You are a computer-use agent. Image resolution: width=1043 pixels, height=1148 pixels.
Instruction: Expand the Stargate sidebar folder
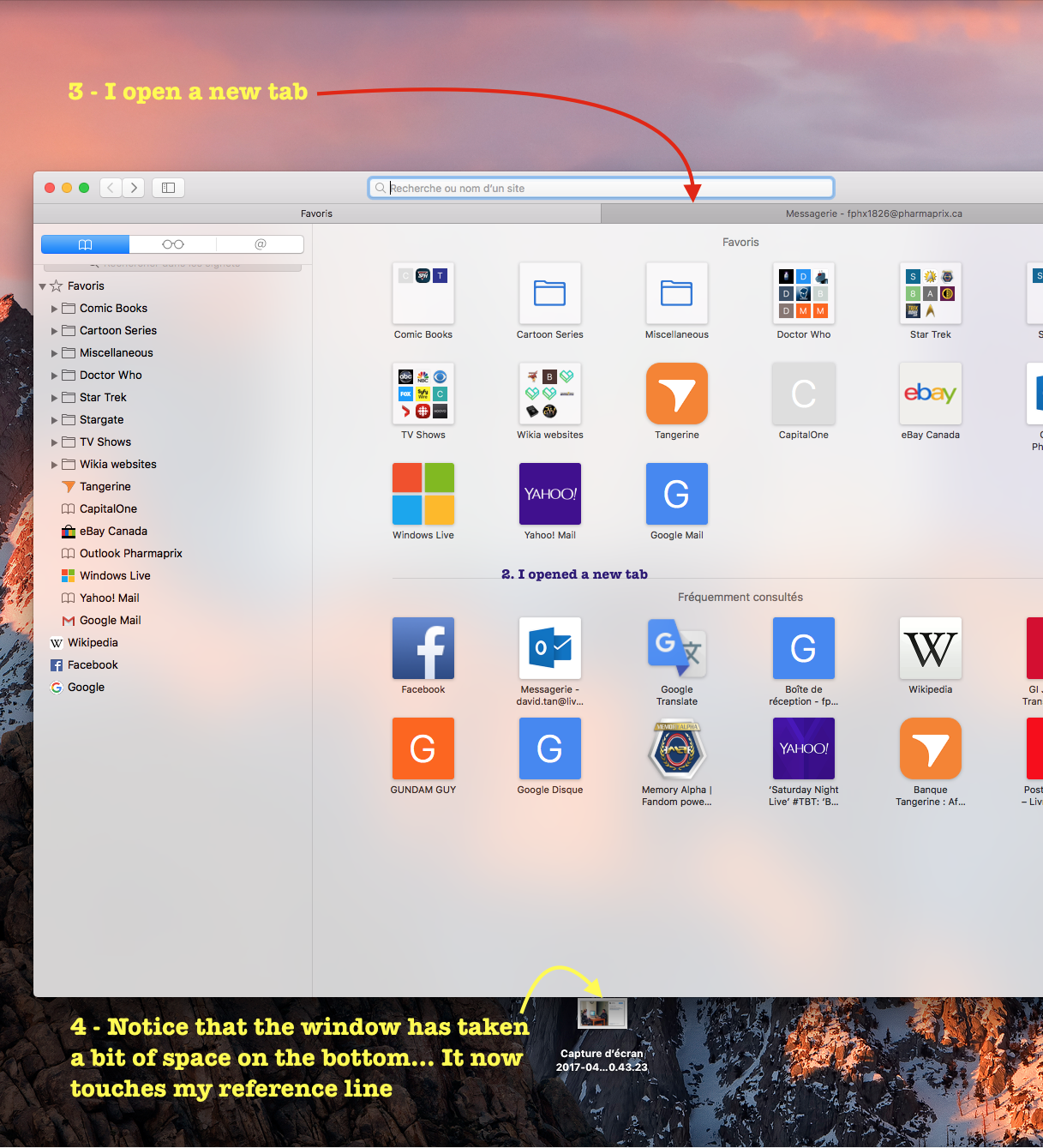pyautogui.click(x=55, y=420)
